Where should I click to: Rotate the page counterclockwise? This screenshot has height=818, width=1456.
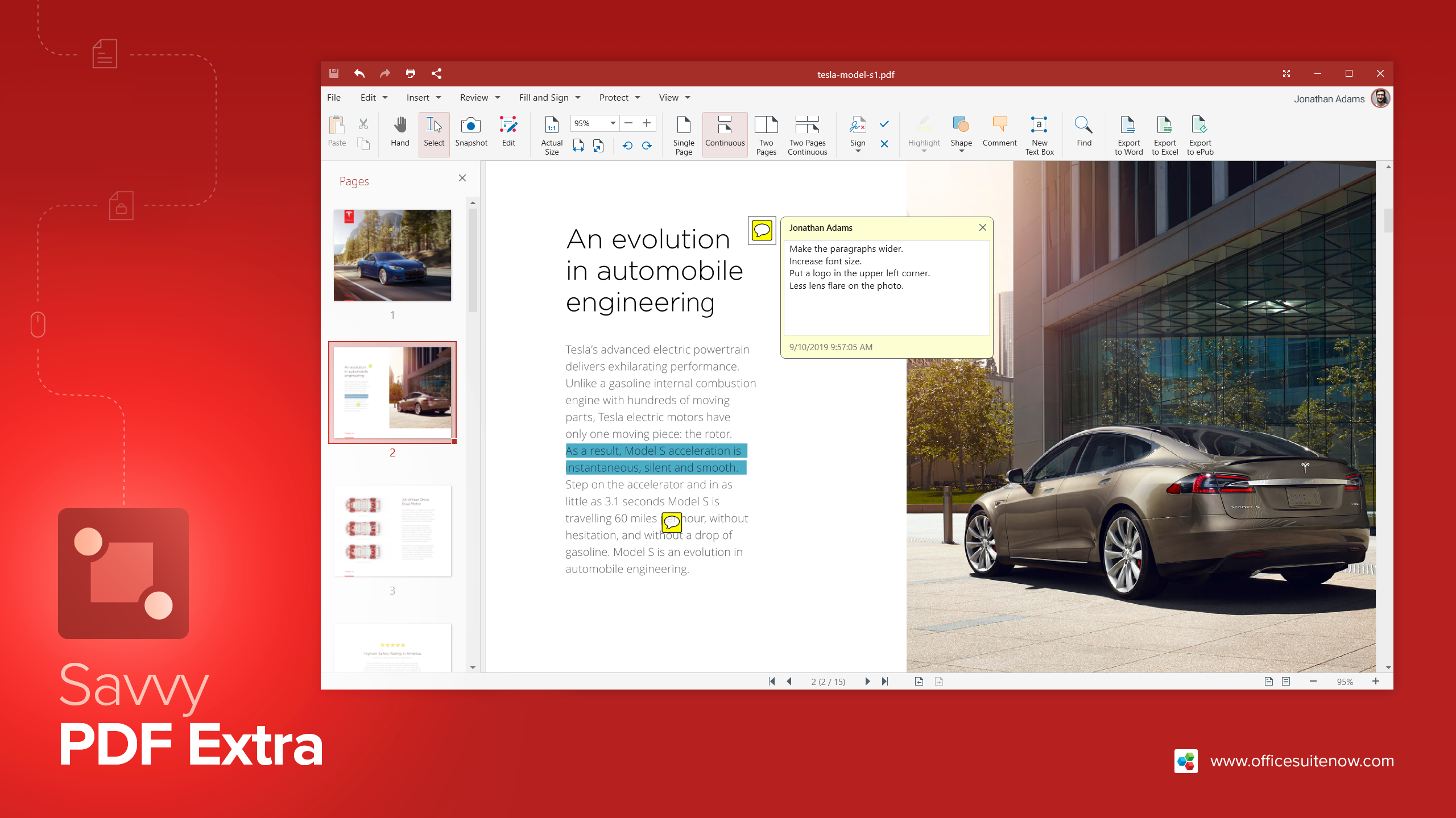point(627,146)
